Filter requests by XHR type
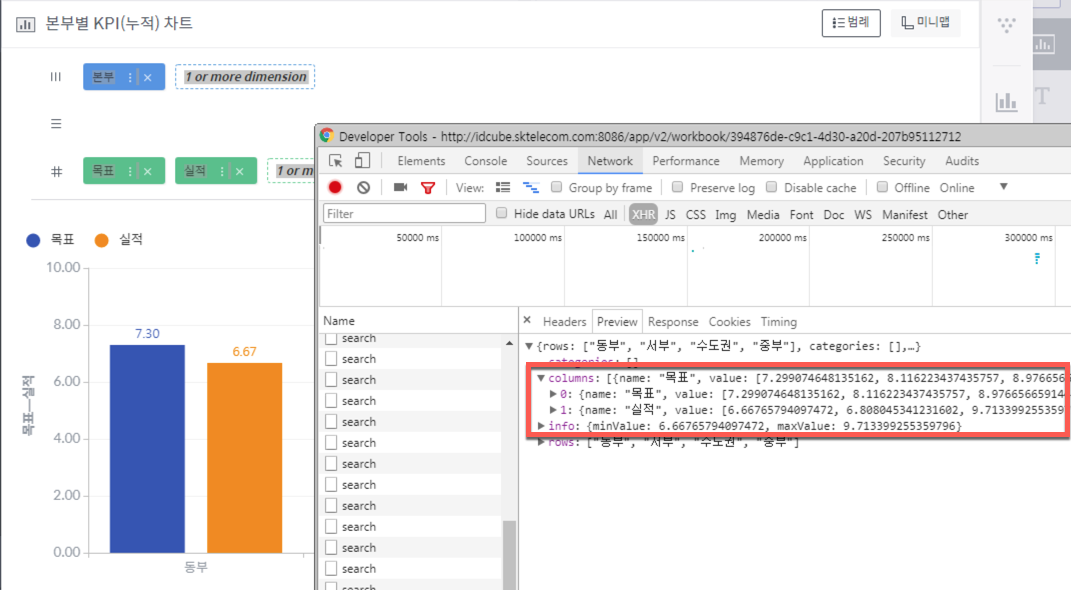 click(643, 214)
